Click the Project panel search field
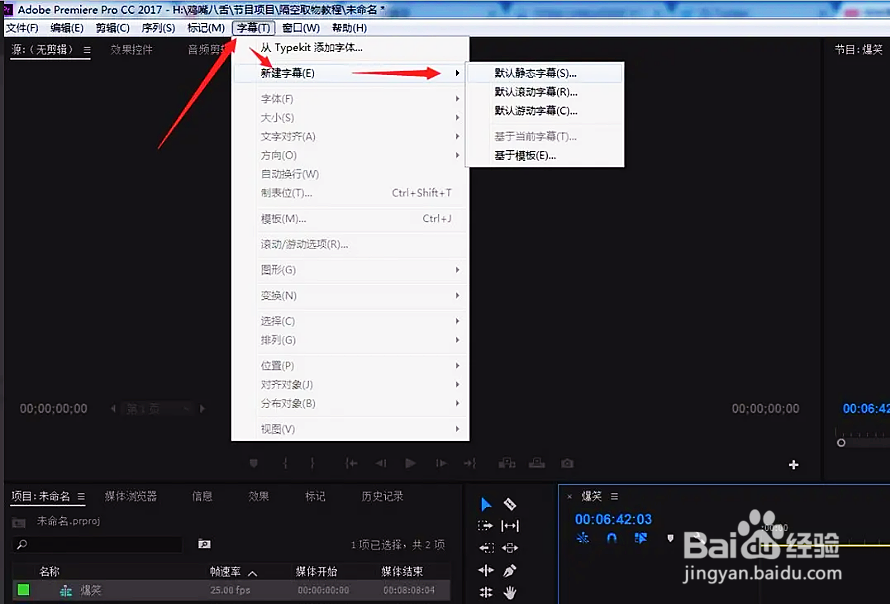Image resolution: width=890 pixels, height=604 pixels. [98, 544]
